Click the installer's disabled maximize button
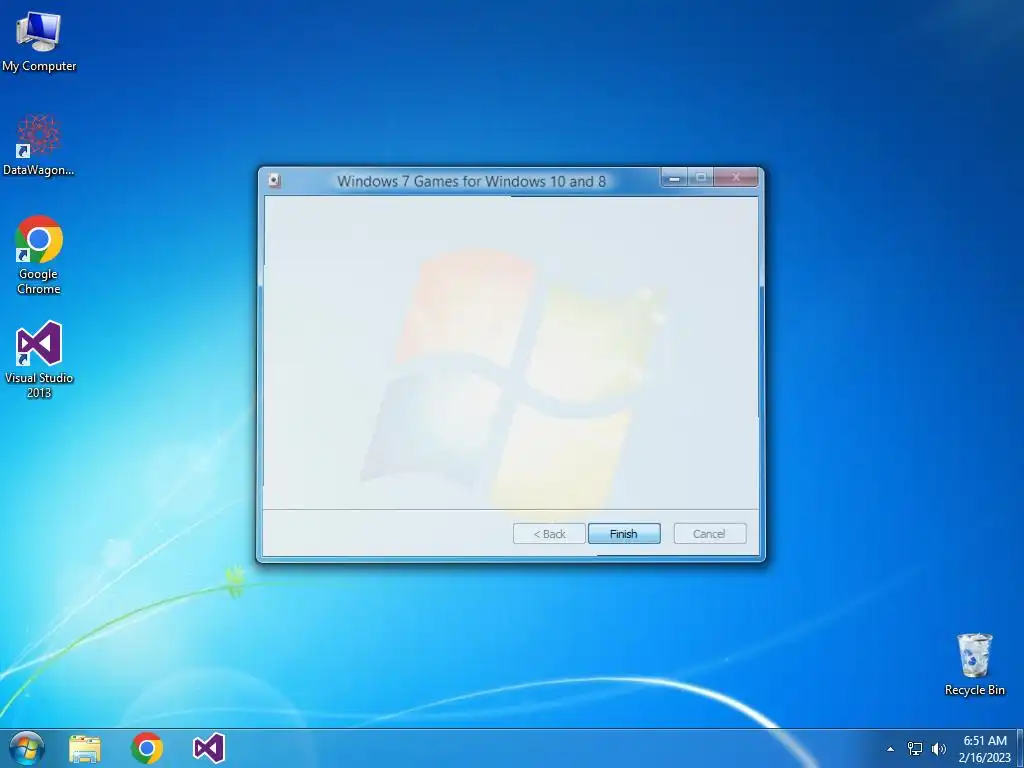 coord(701,177)
